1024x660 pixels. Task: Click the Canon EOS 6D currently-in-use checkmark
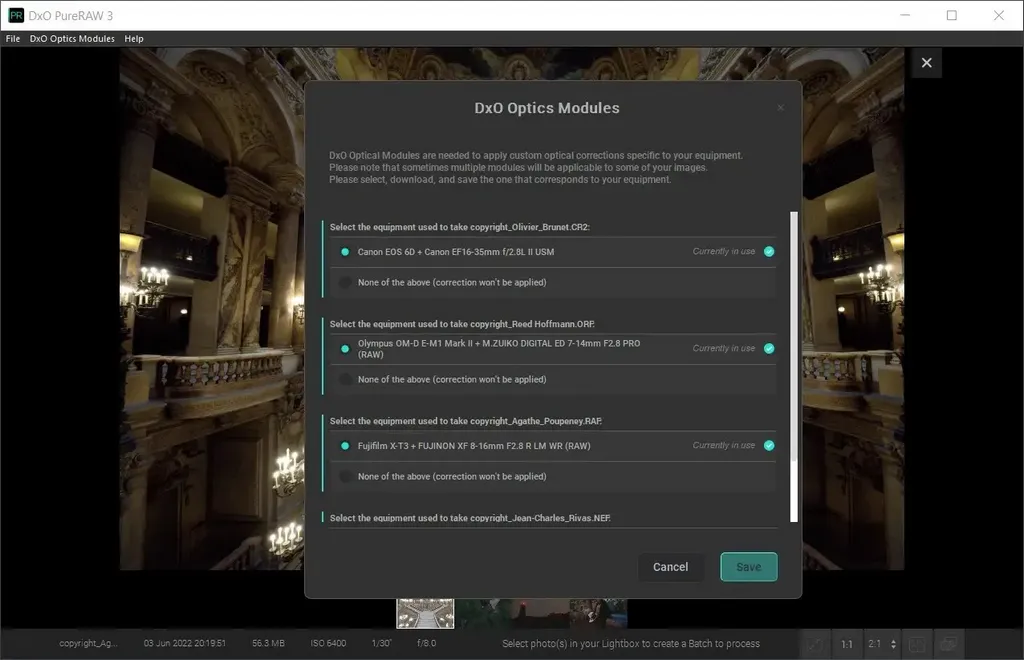(769, 251)
